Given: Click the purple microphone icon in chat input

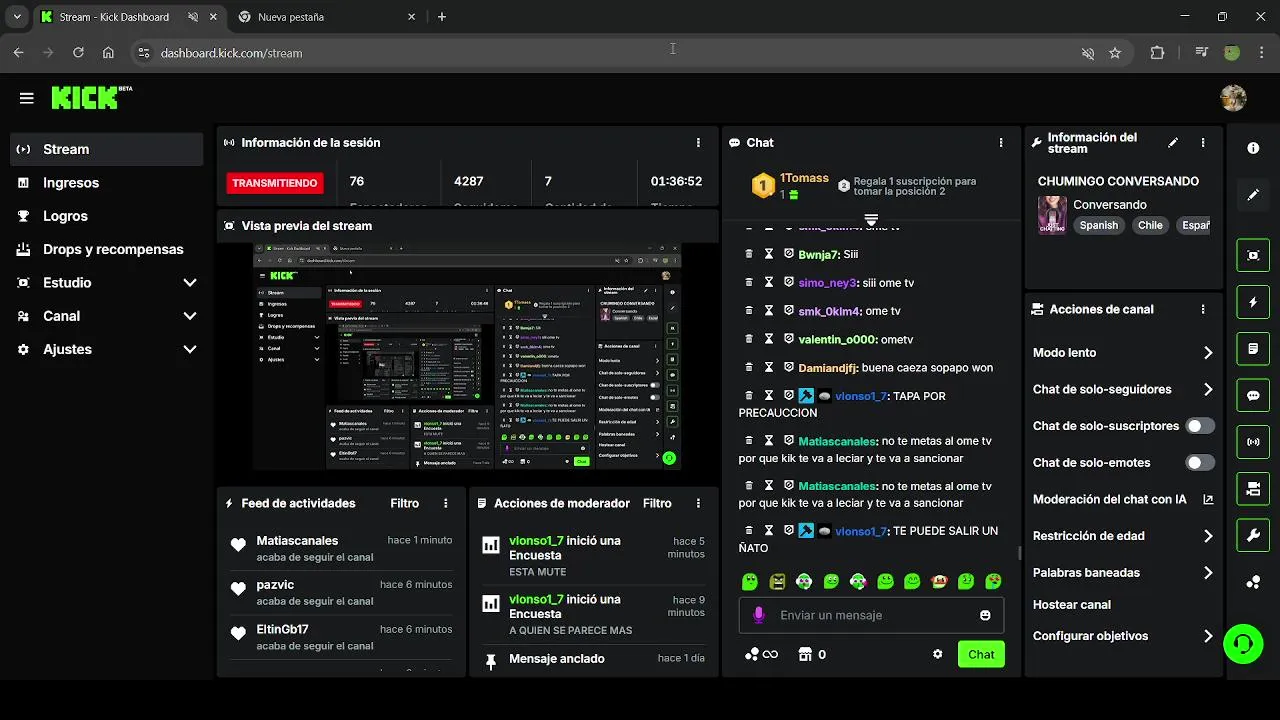Looking at the screenshot, I should click(759, 615).
